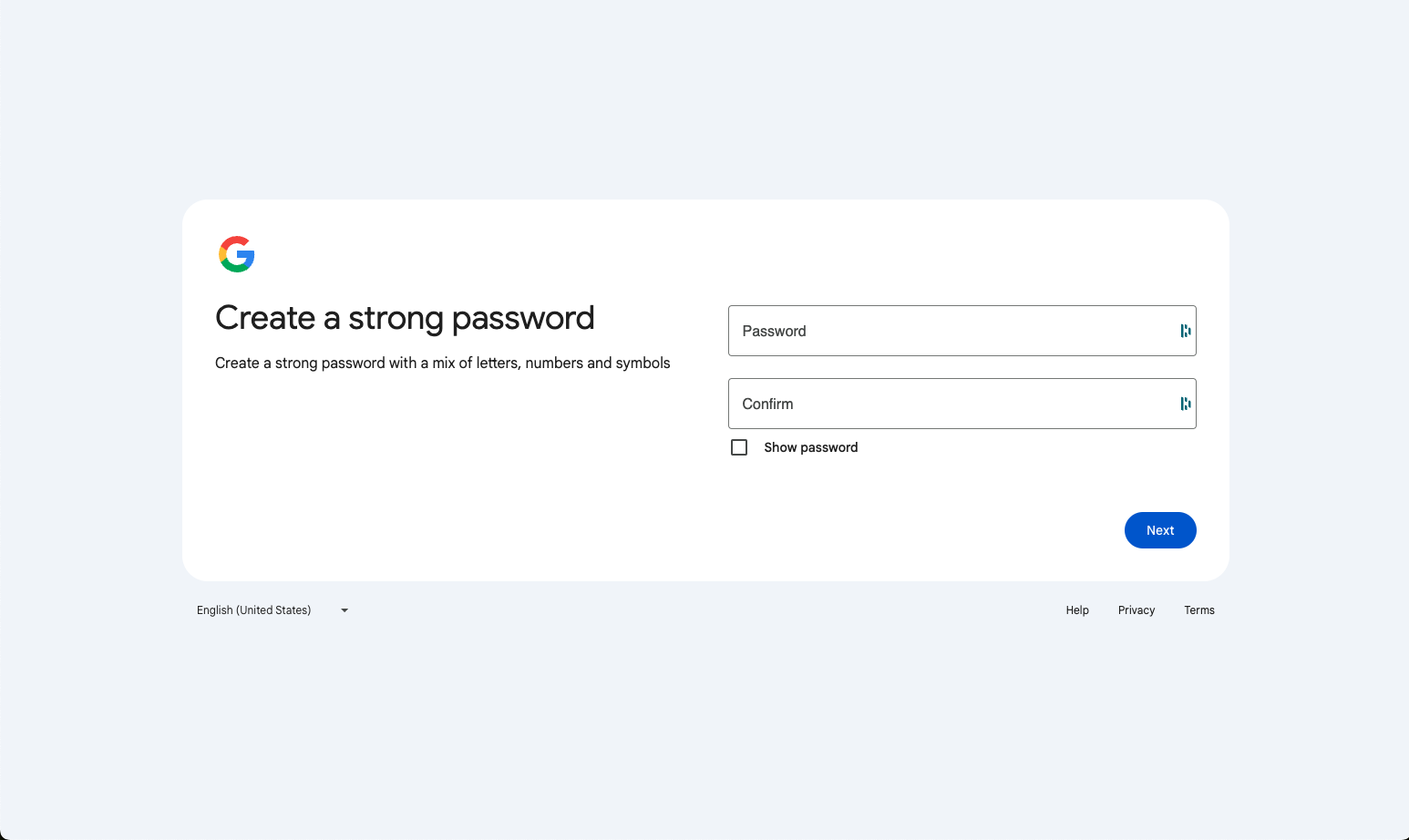The image size is (1409, 840).
Task: Click the "Password" placeholder label
Action: click(774, 332)
